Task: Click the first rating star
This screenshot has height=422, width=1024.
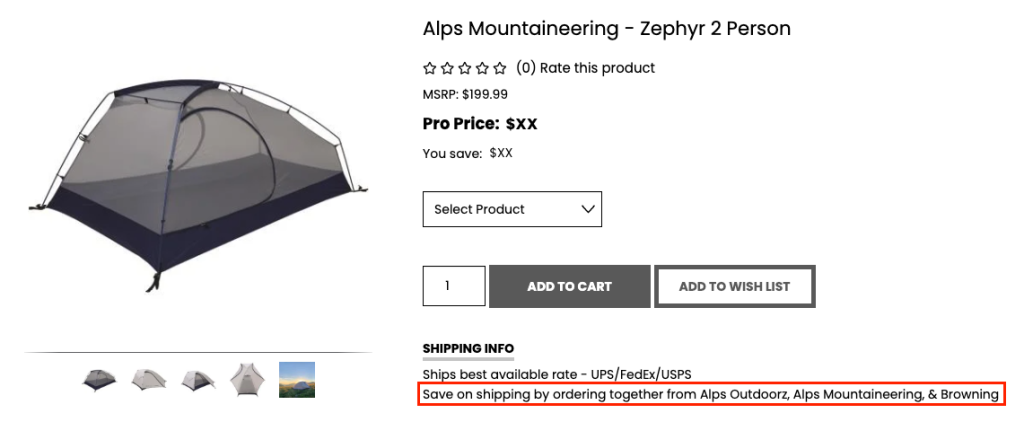Action: pos(430,69)
